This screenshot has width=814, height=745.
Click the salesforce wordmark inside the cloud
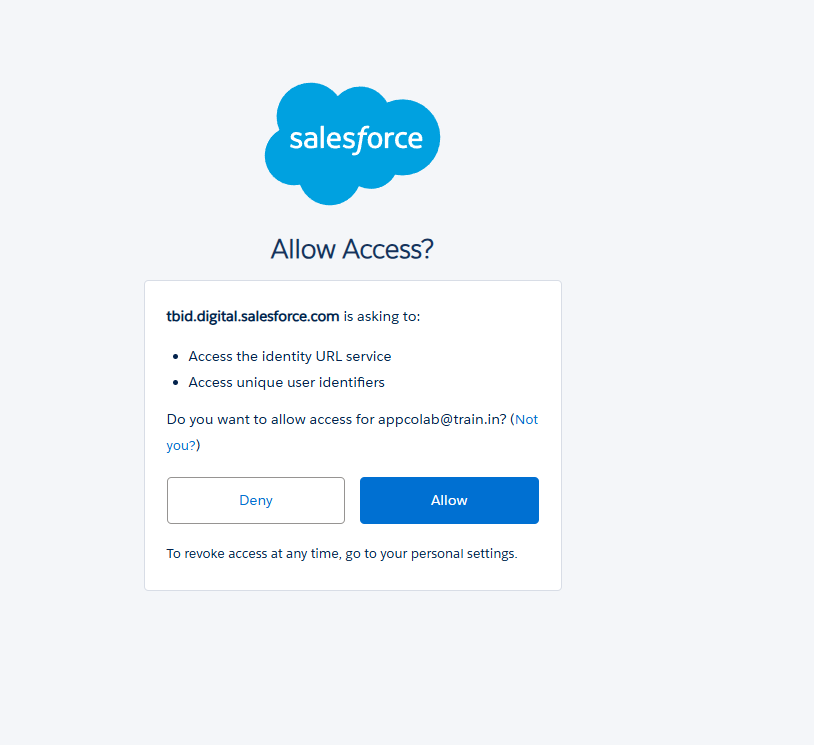tap(351, 138)
